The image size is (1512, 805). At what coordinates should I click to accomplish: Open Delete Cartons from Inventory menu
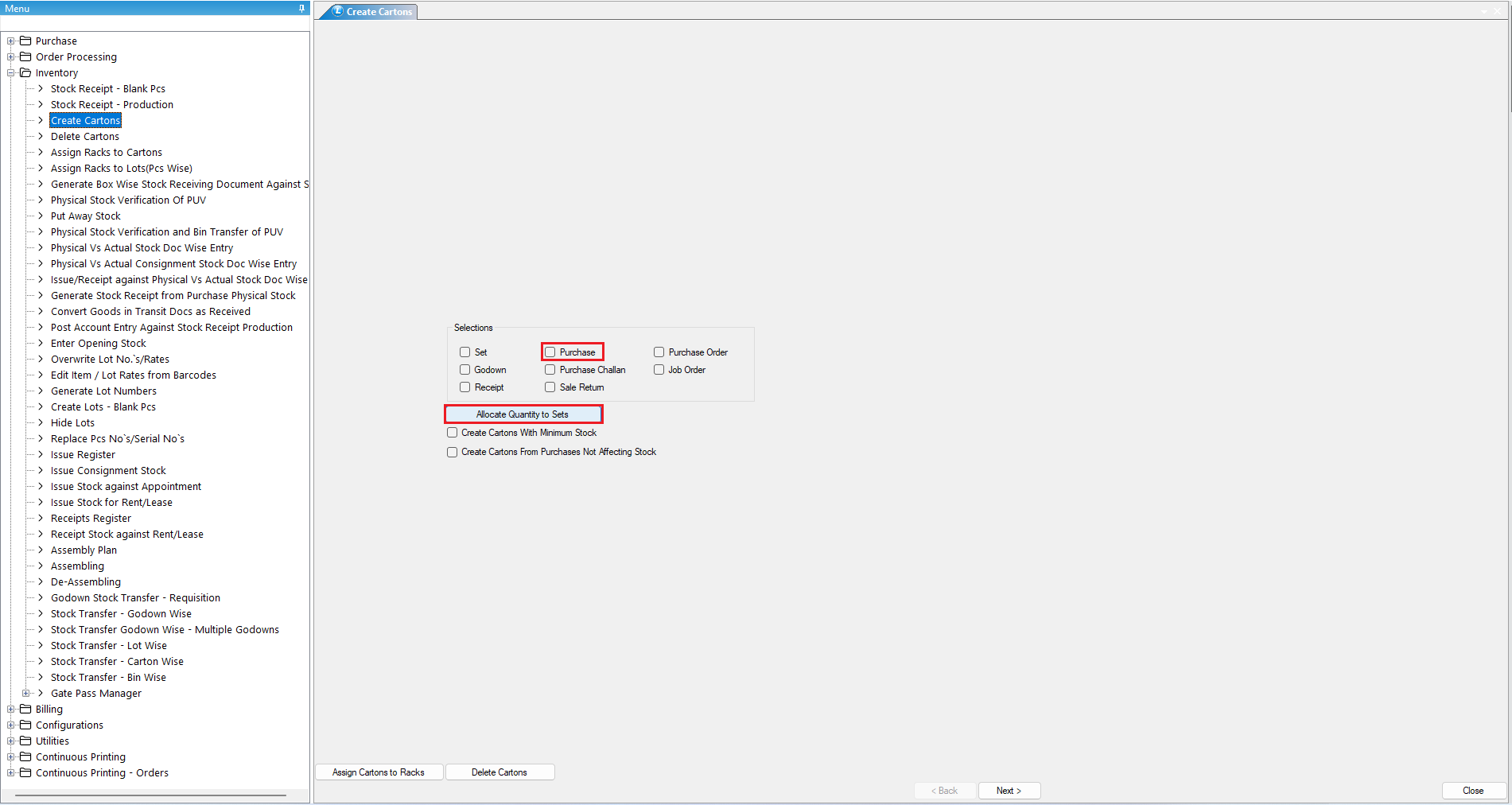(x=84, y=136)
